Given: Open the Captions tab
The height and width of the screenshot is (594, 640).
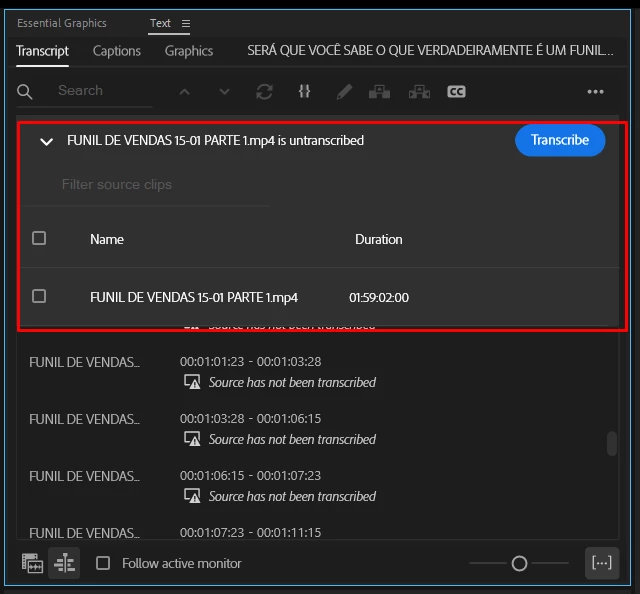Looking at the screenshot, I should click(117, 51).
